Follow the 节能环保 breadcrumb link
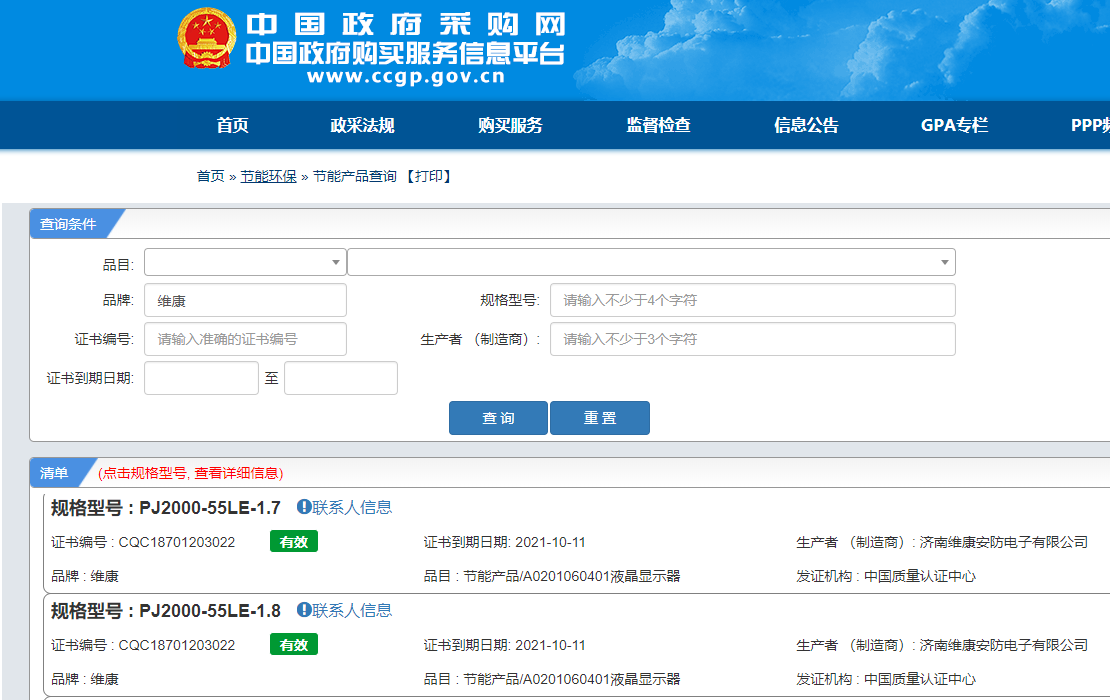The image size is (1110, 700). click(x=268, y=176)
